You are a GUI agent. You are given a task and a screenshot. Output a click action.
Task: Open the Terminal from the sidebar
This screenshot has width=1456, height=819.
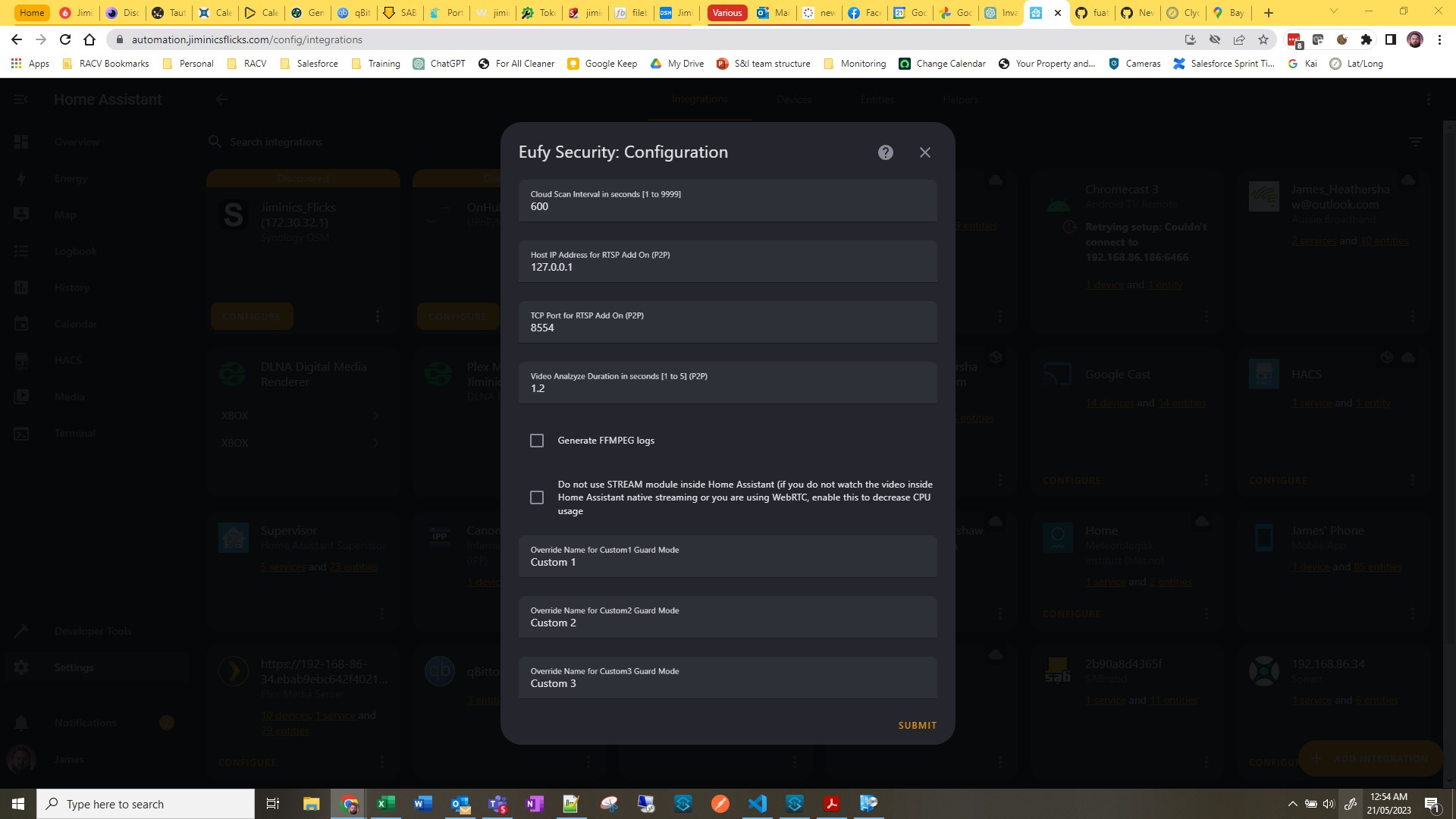click(x=74, y=433)
